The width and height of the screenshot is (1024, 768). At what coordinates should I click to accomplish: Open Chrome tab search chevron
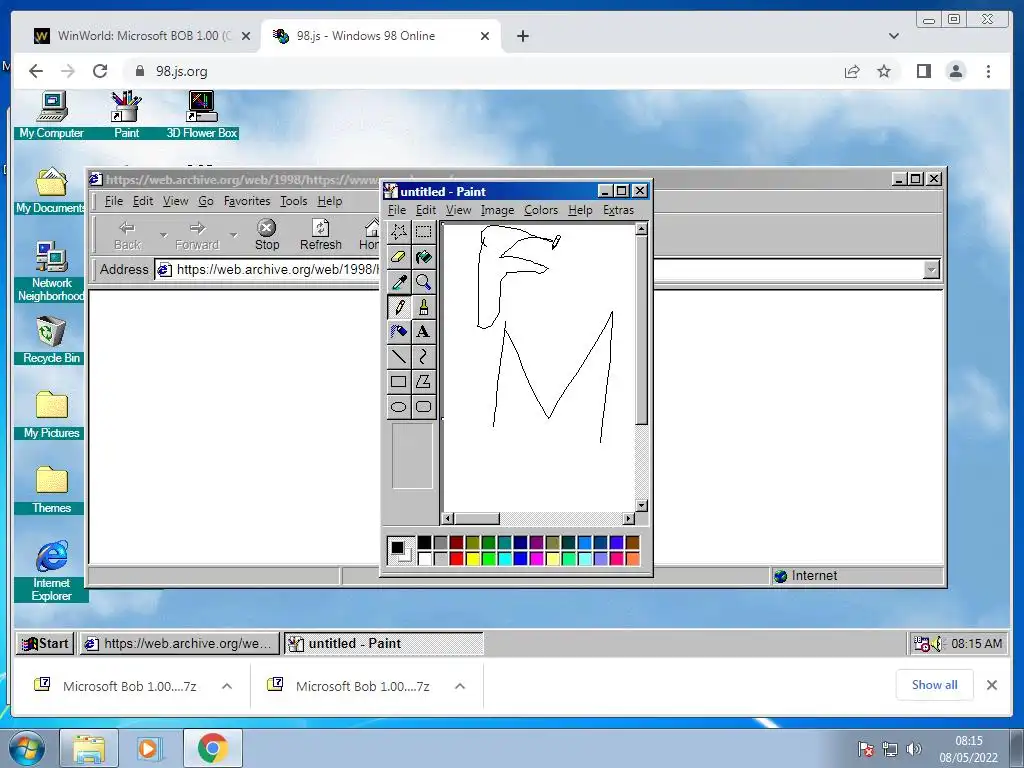pos(894,36)
